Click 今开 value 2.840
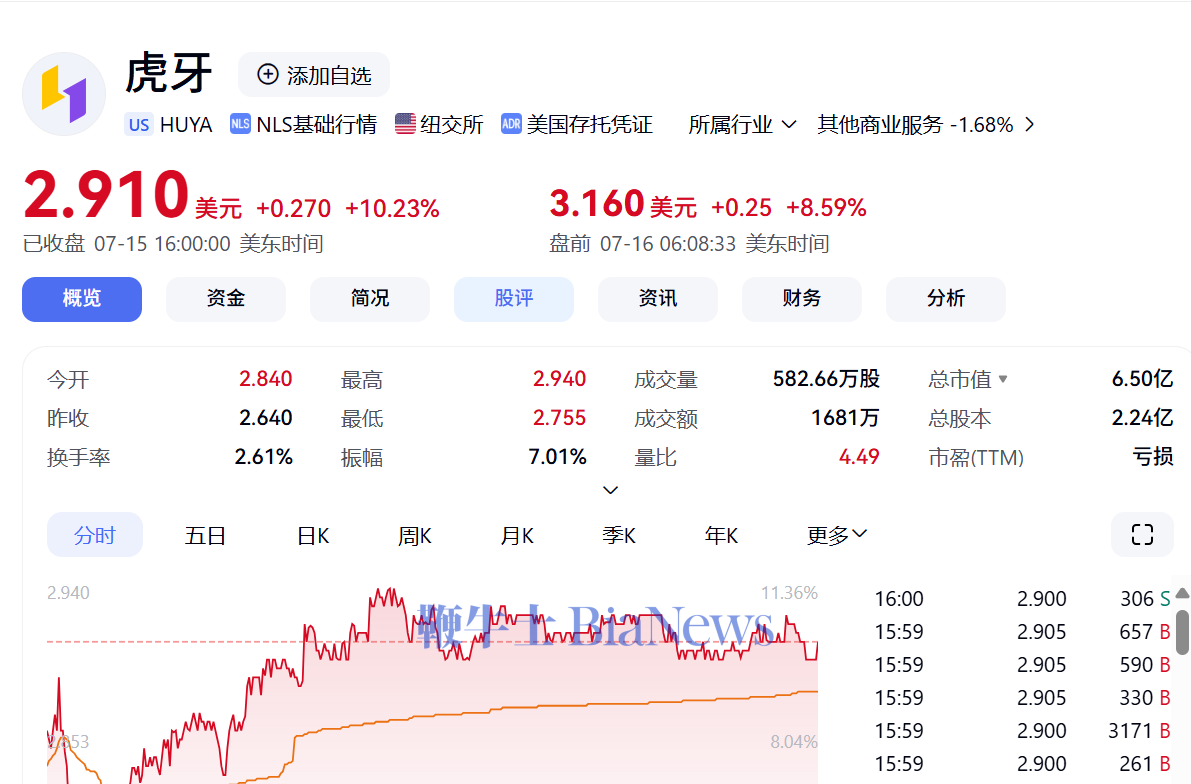 pyautogui.click(x=265, y=378)
